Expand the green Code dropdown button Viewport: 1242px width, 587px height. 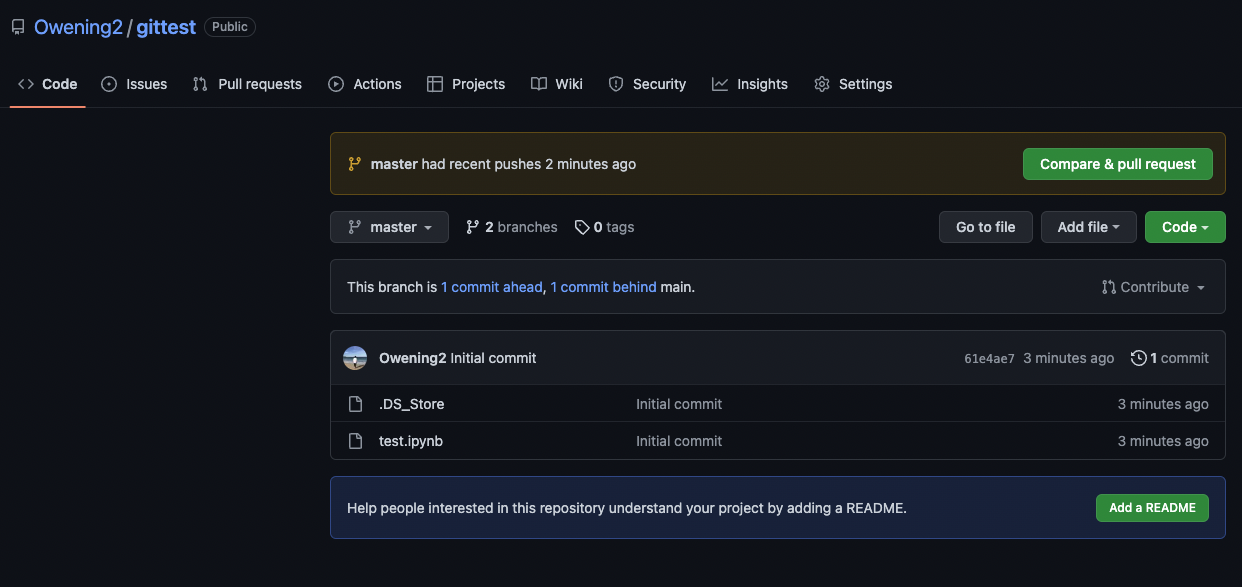1186,227
